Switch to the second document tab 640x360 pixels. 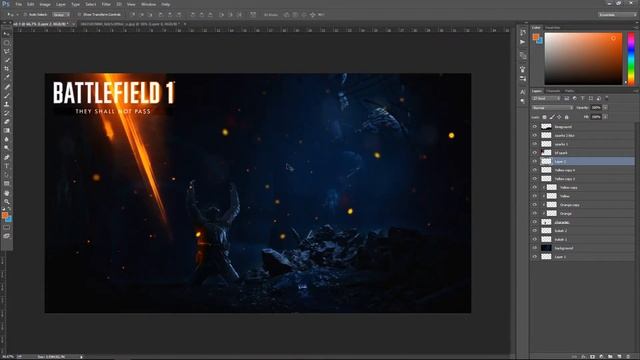130,24
